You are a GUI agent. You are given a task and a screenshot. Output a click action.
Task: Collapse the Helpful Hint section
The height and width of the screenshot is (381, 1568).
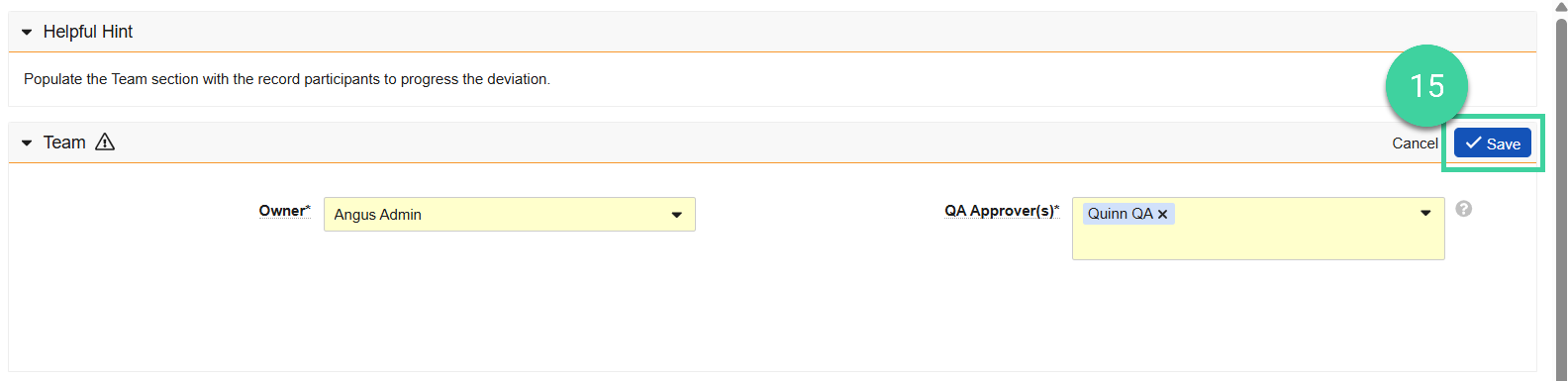pyautogui.click(x=27, y=32)
